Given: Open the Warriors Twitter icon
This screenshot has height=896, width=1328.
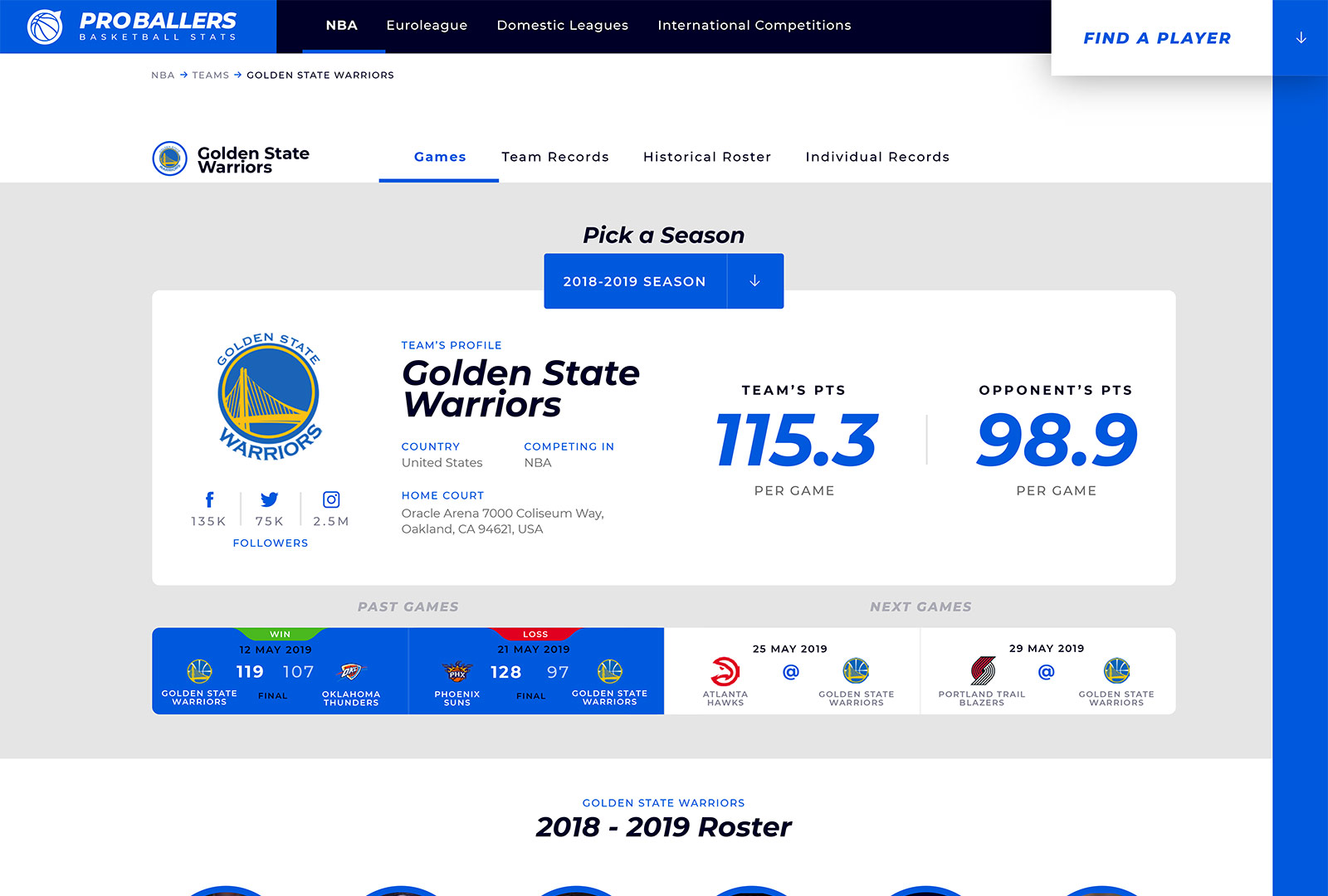Looking at the screenshot, I should coord(269,499).
